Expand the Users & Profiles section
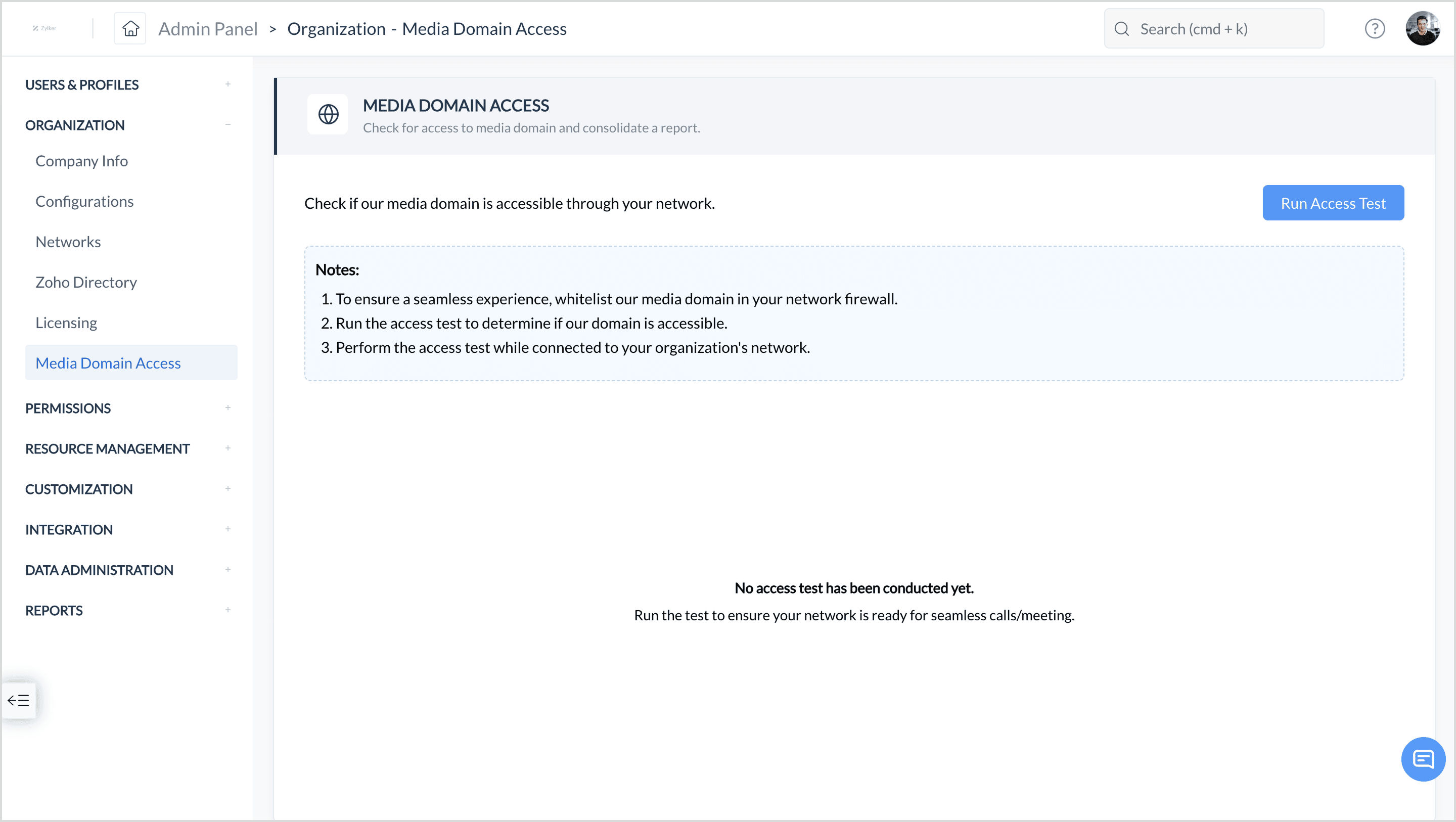Viewport: 1456px width, 822px height. click(228, 84)
